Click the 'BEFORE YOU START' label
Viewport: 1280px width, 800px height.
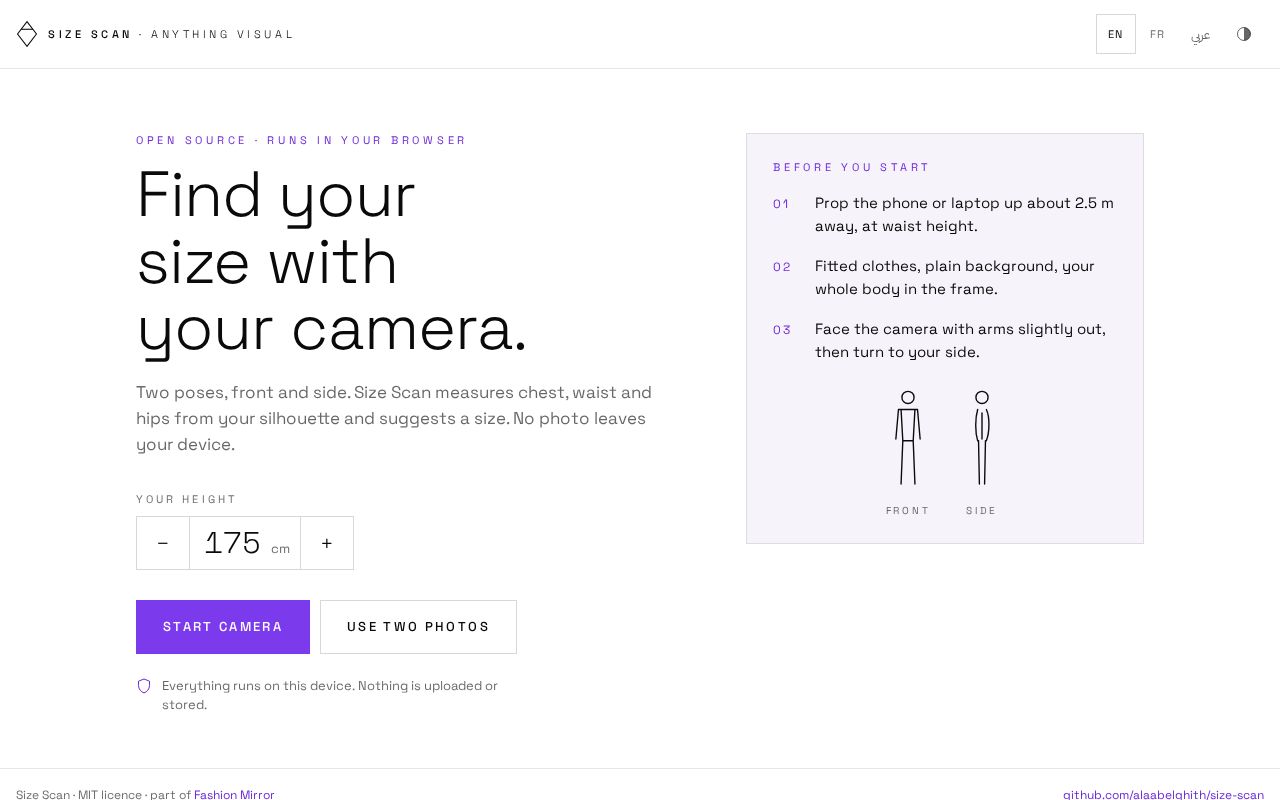(x=851, y=167)
